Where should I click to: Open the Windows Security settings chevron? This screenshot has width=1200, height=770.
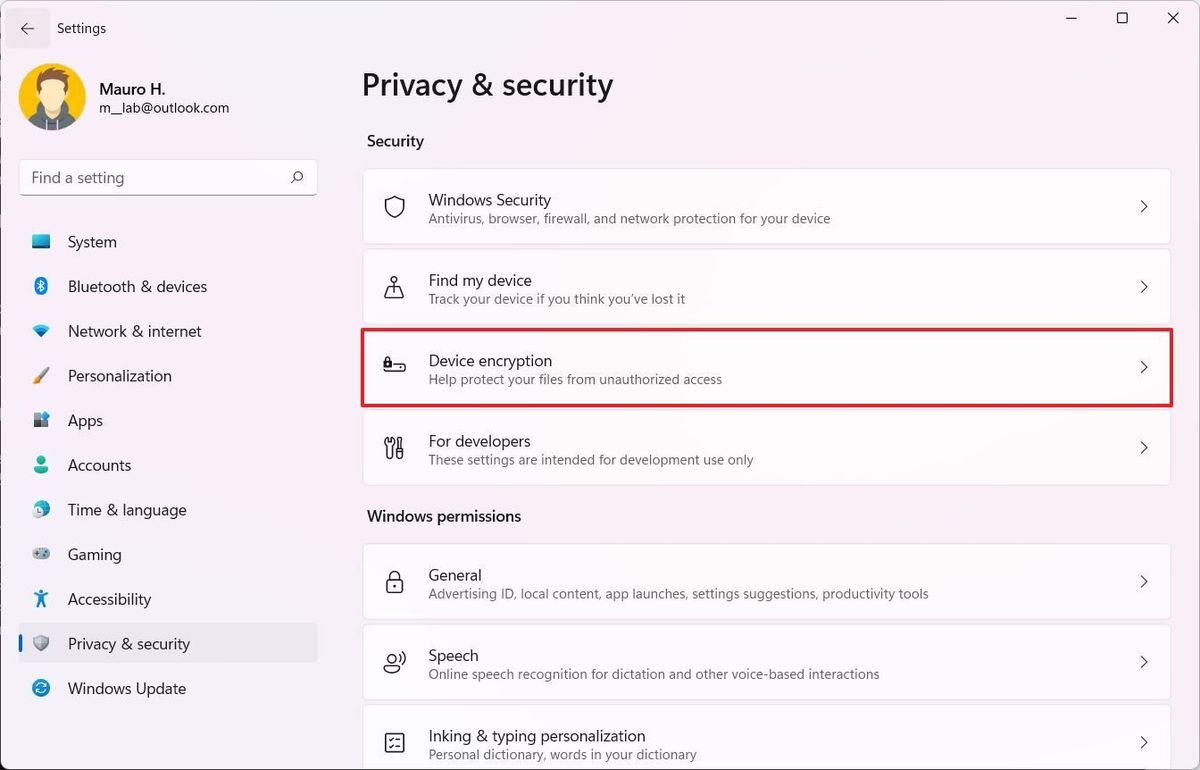pos(1144,206)
